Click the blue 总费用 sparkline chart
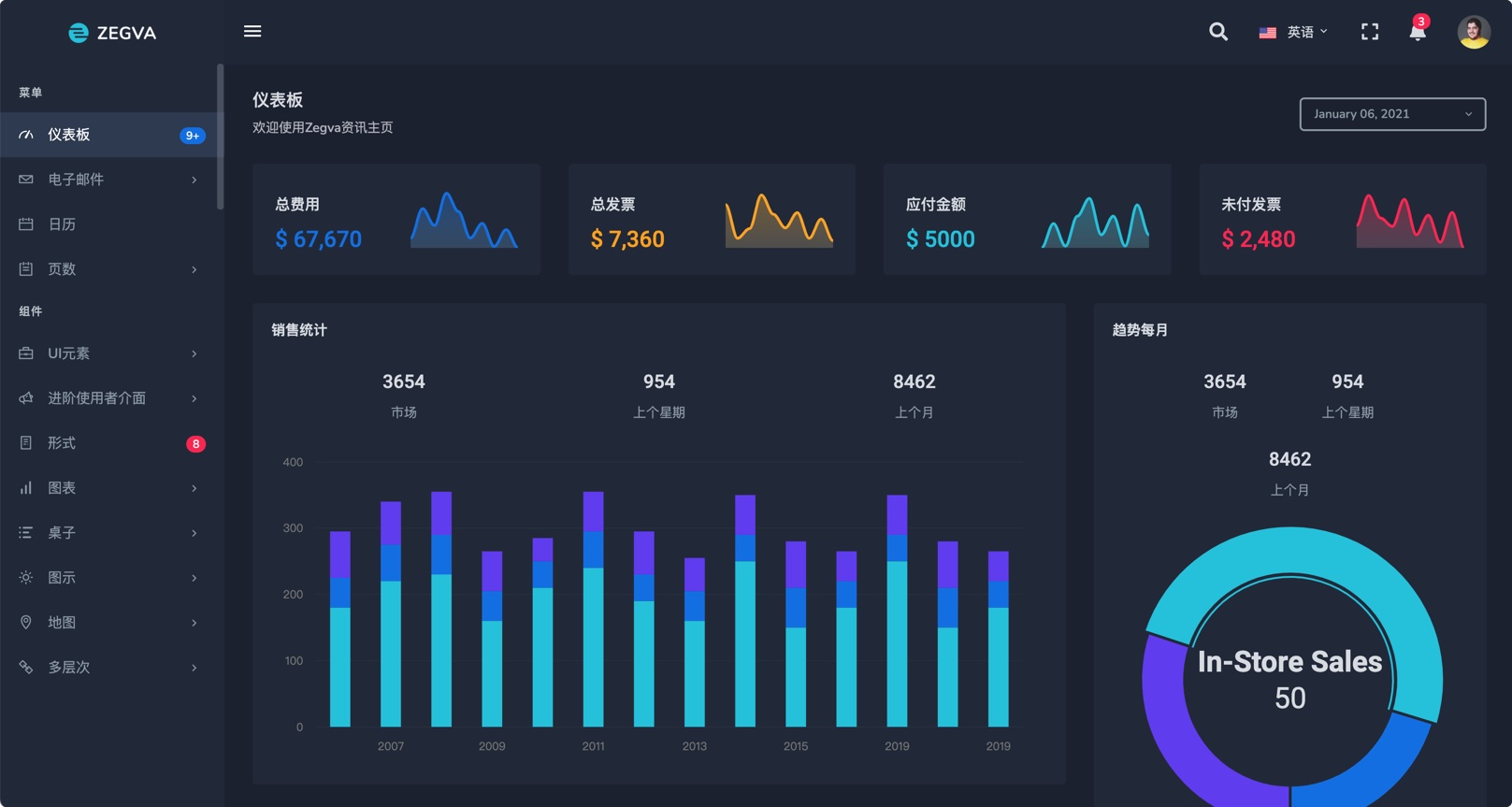 tap(464, 221)
